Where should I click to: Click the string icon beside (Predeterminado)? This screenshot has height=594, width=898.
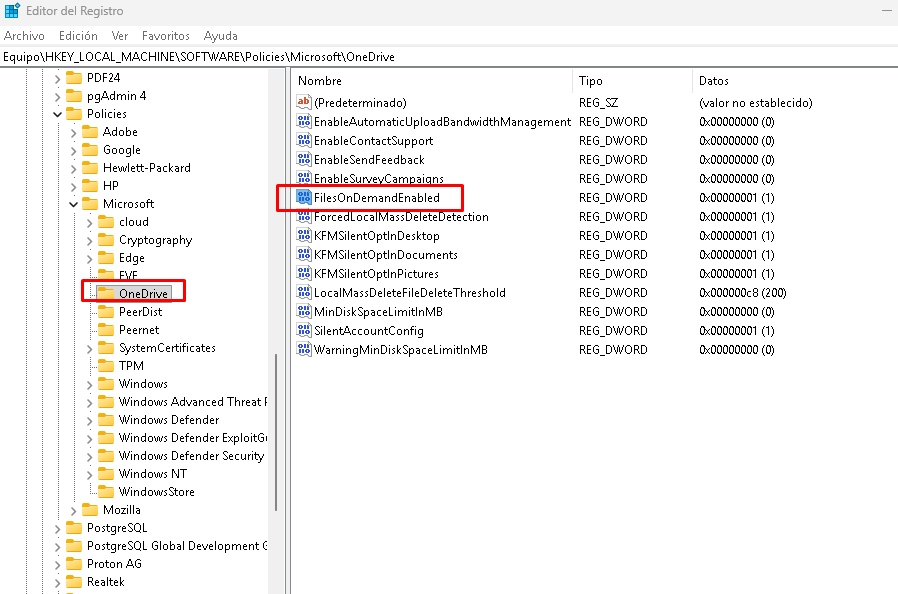tap(304, 102)
